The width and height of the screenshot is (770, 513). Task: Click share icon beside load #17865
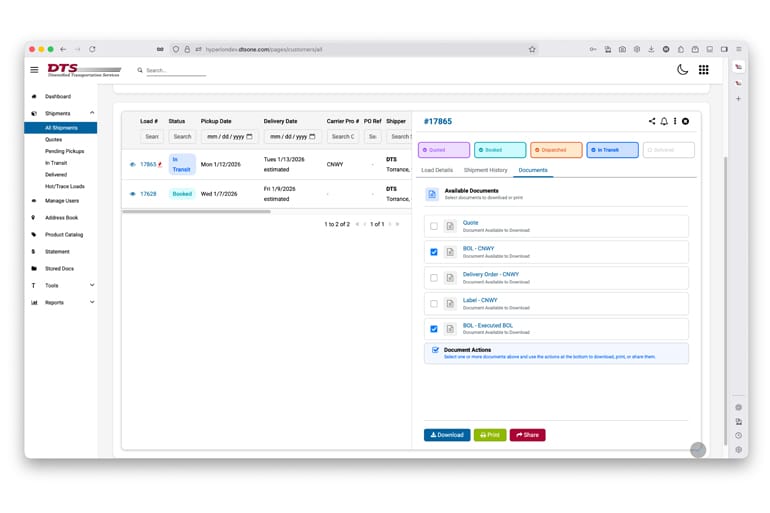pos(652,121)
